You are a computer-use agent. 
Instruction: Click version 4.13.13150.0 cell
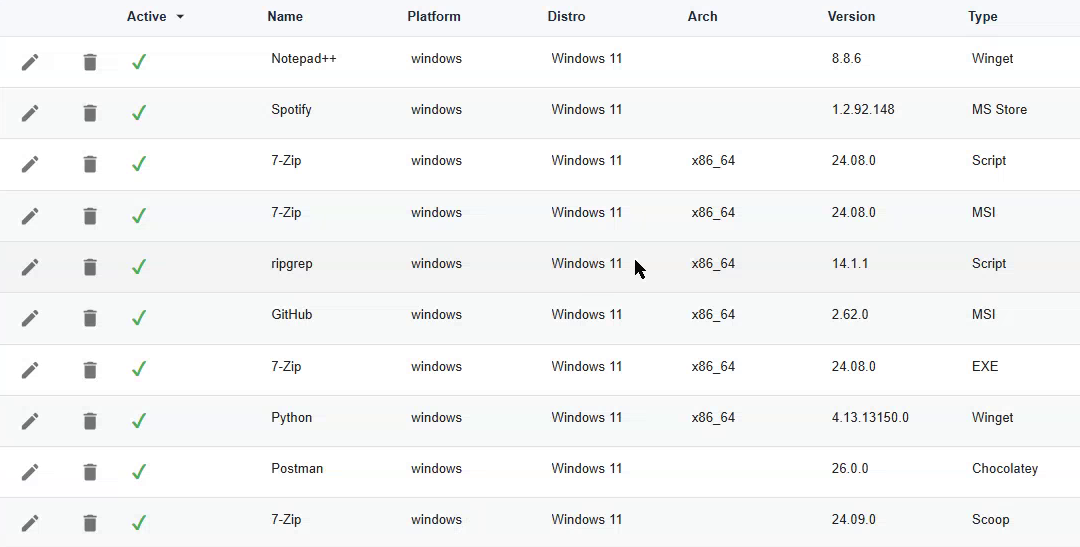coord(870,417)
